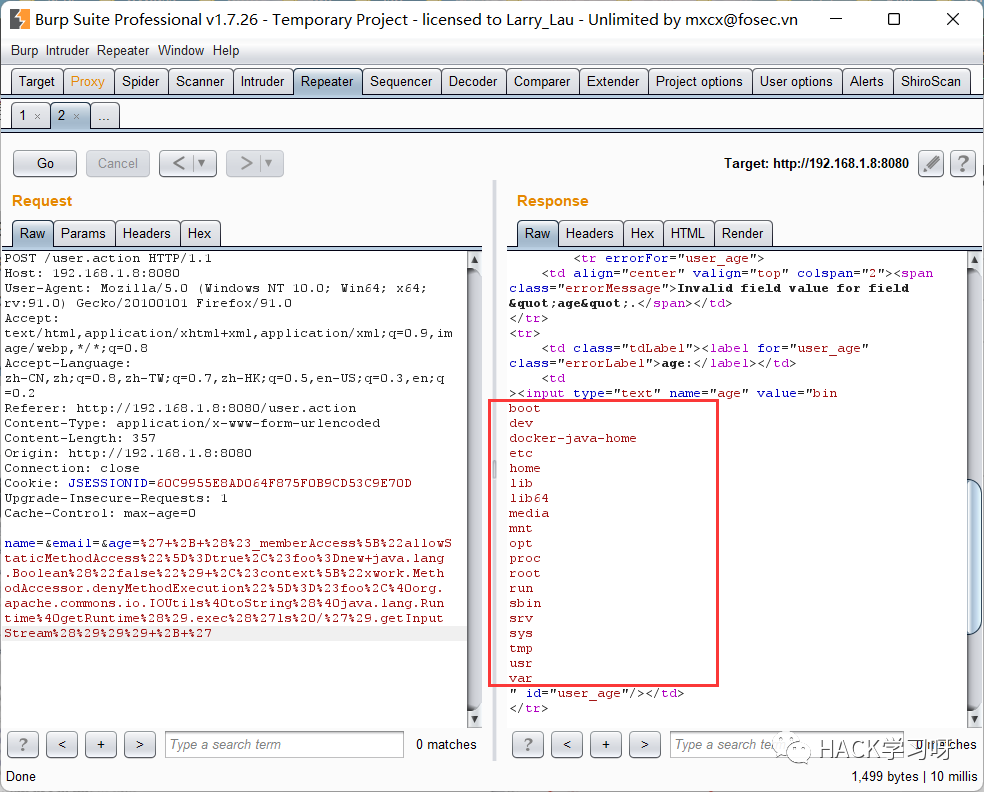Switch to the Extender tab
This screenshot has height=792, width=984.
pos(613,82)
